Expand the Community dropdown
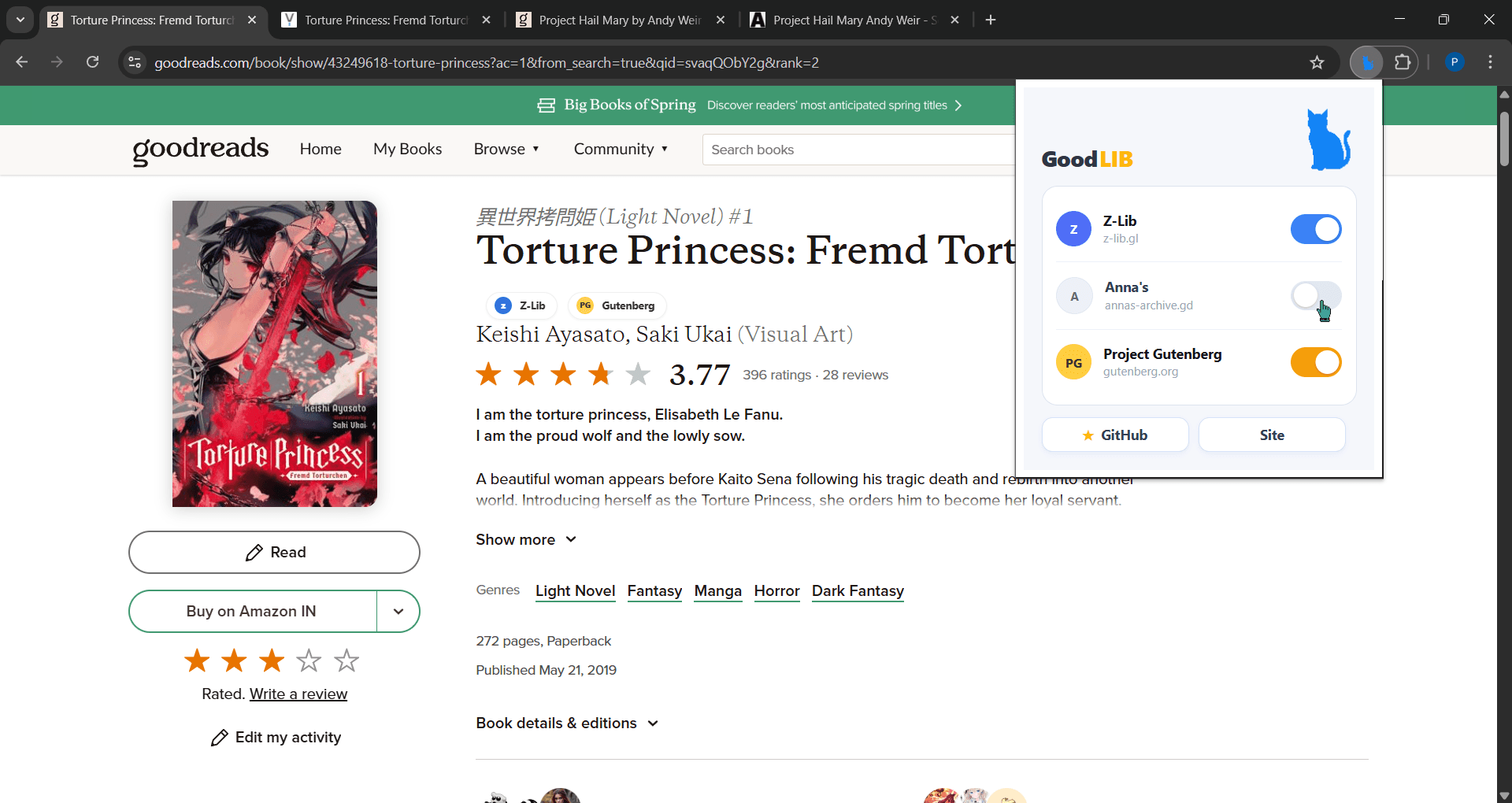Viewport: 1512px width, 803px height. pos(621,149)
